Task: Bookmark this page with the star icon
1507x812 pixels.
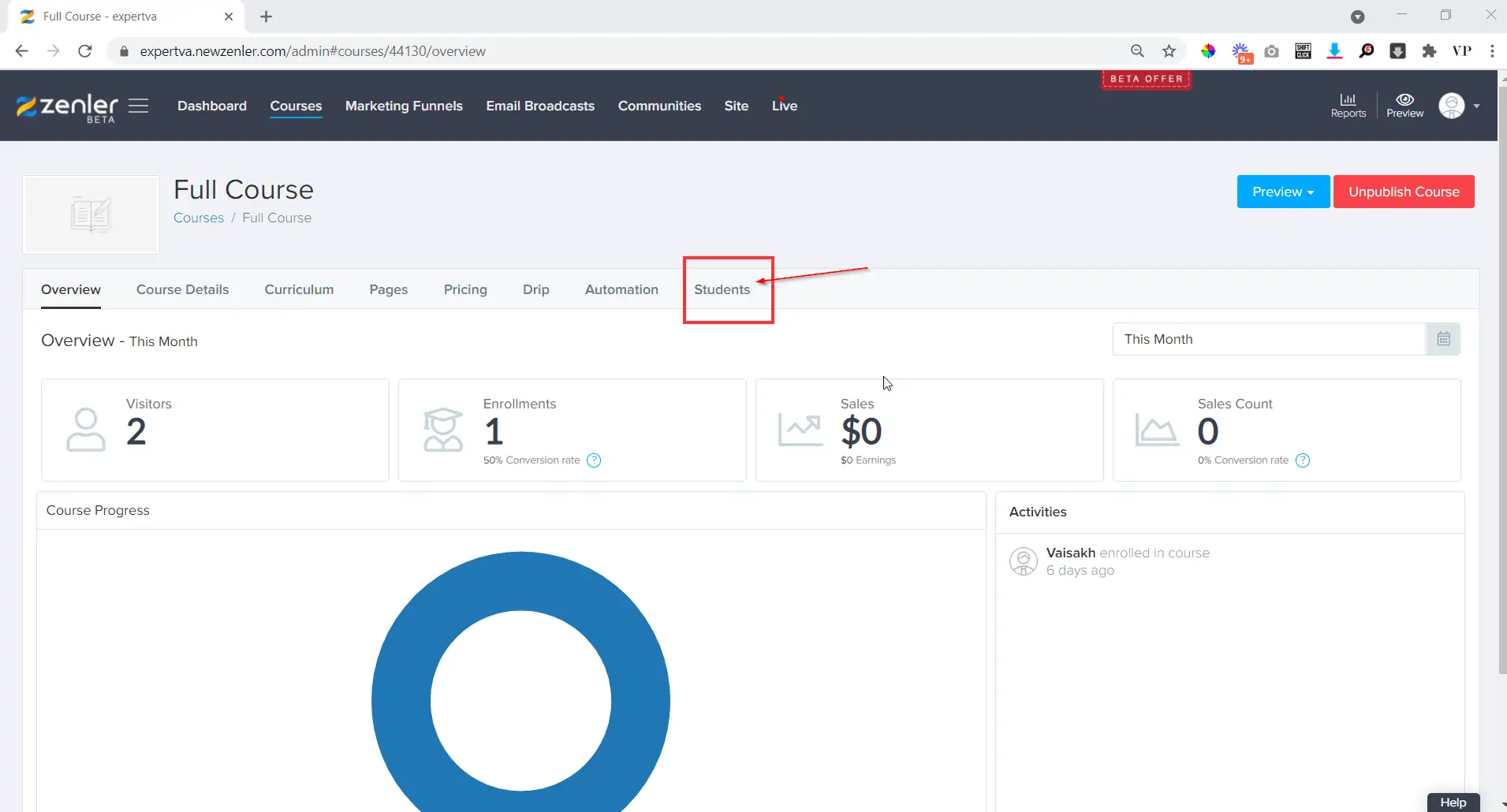Action: pyautogui.click(x=1169, y=51)
